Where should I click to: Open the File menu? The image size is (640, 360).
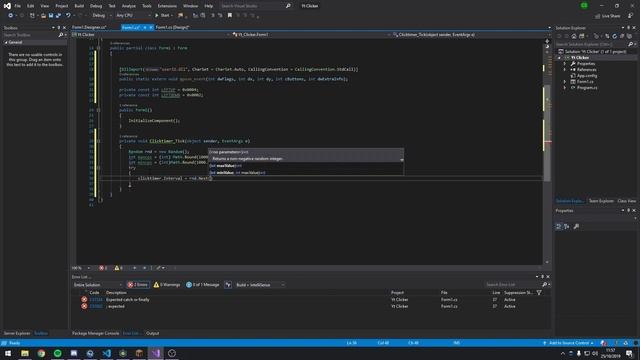point(18,6)
